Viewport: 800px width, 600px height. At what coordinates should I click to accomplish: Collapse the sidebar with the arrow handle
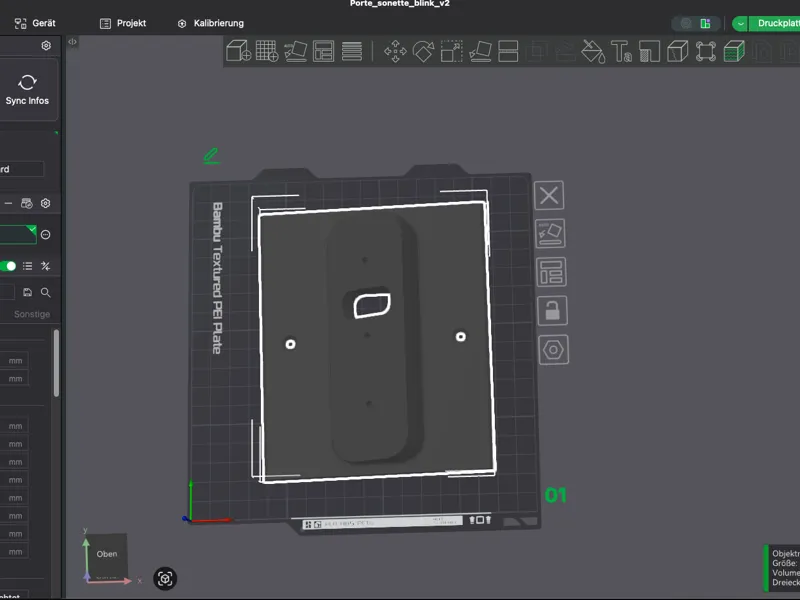[x=72, y=42]
